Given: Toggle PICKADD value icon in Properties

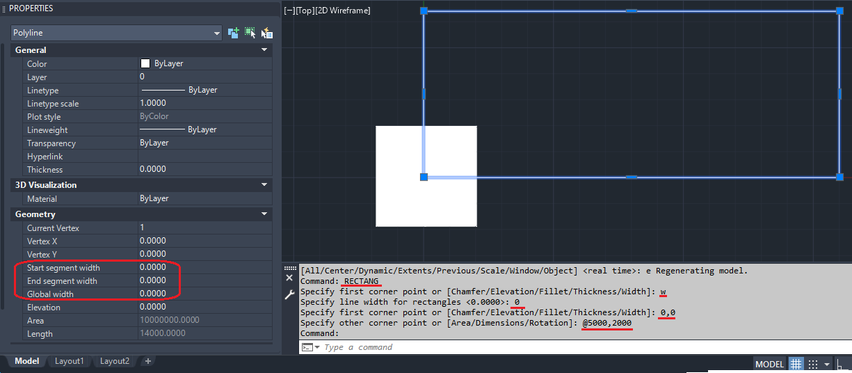Looking at the screenshot, I should tap(234, 33).
